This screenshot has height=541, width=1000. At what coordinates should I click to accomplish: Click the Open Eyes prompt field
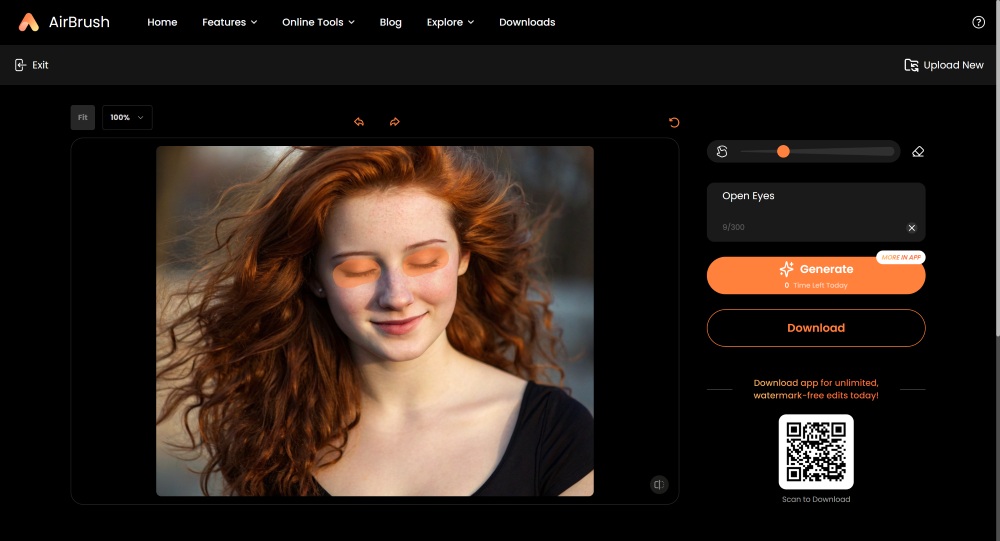(816, 212)
